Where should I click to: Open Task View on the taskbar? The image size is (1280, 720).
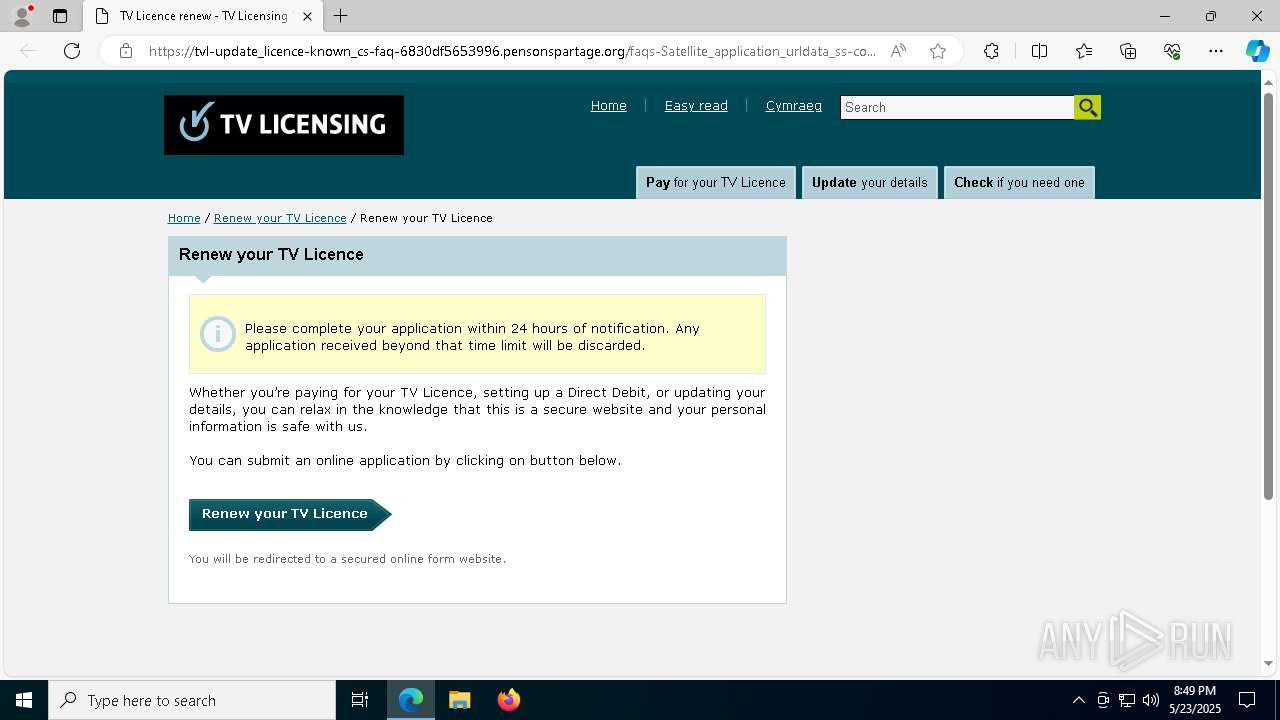click(x=360, y=700)
